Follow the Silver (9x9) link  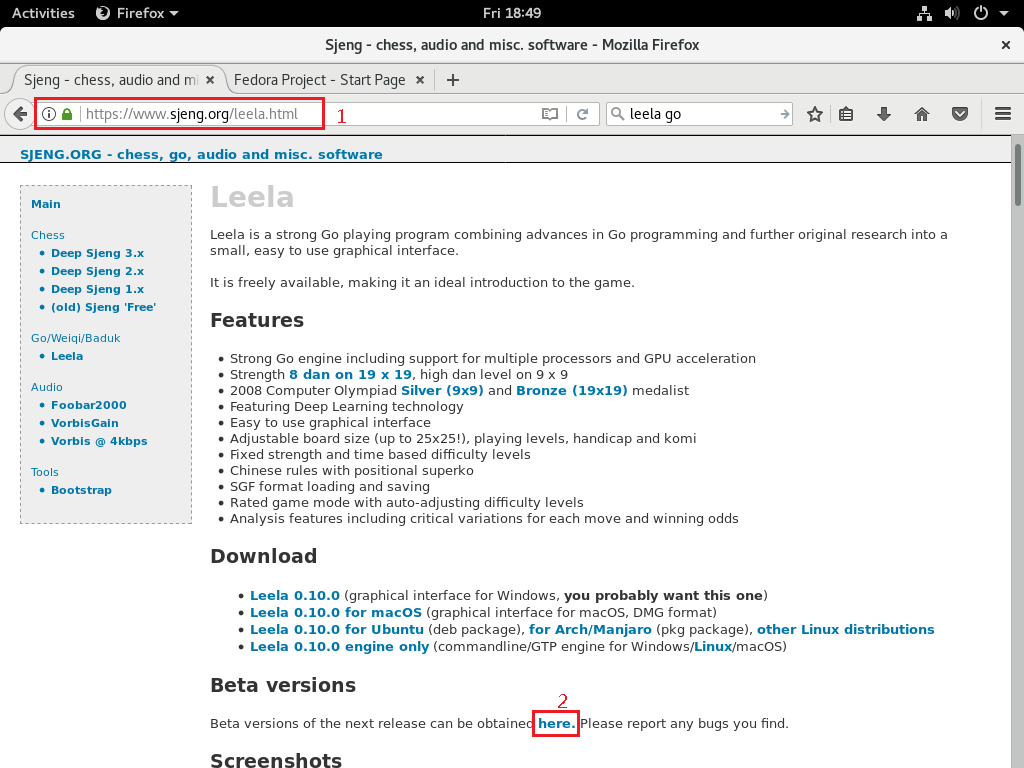(442, 391)
